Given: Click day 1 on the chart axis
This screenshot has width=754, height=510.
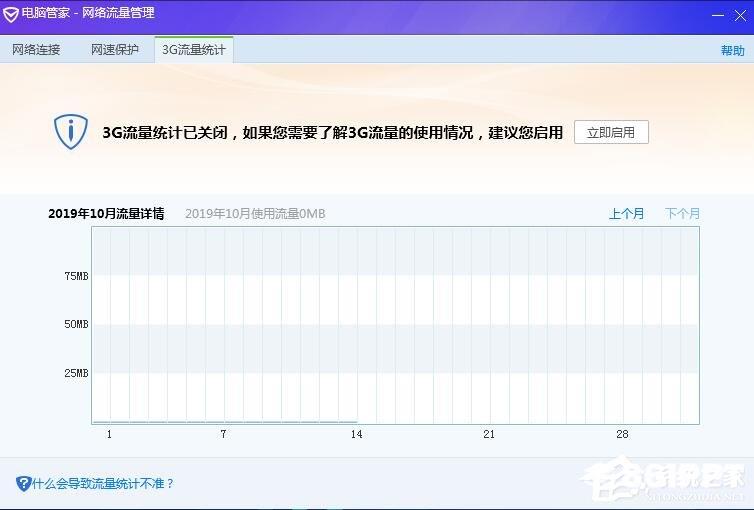Looking at the screenshot, I should (109, 434).
